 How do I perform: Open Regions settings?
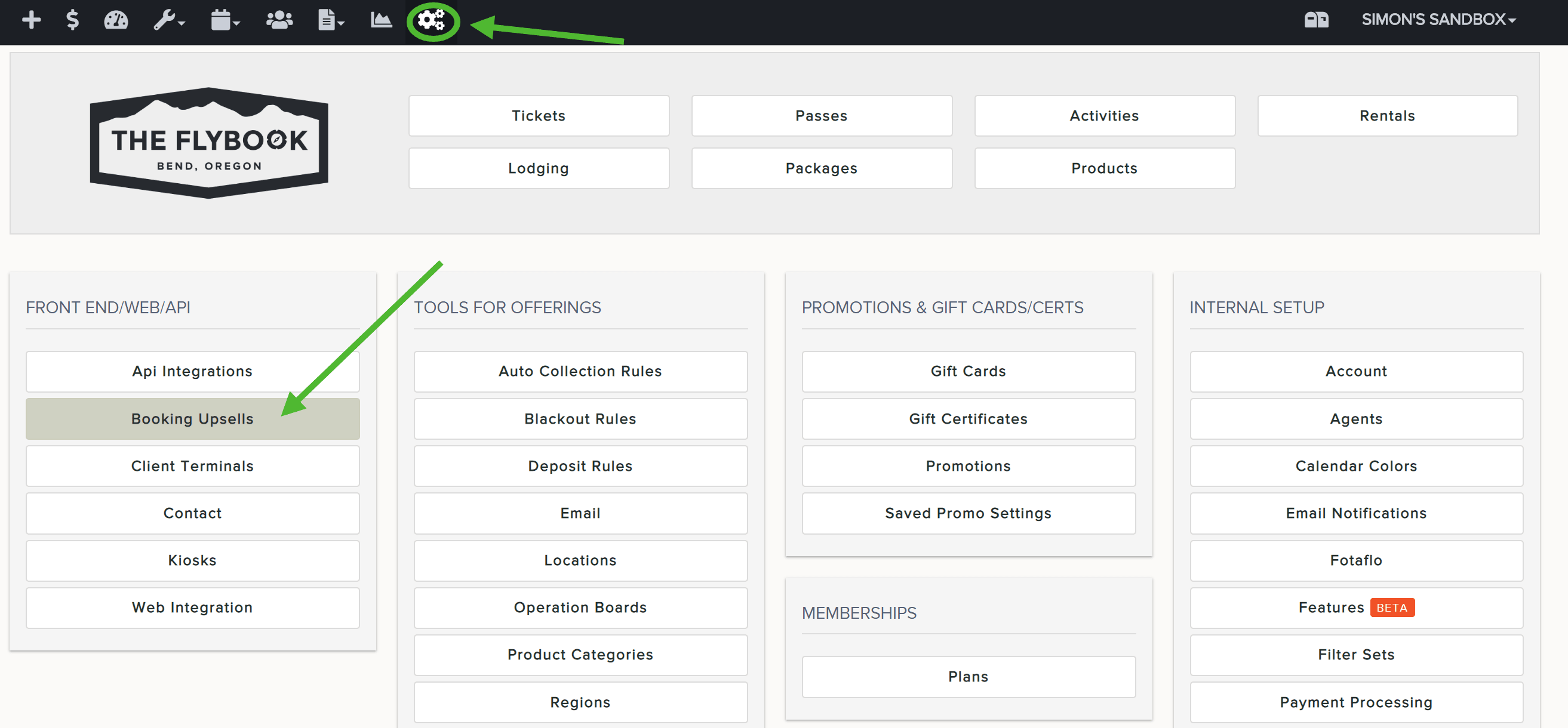[x=581, y=702]
